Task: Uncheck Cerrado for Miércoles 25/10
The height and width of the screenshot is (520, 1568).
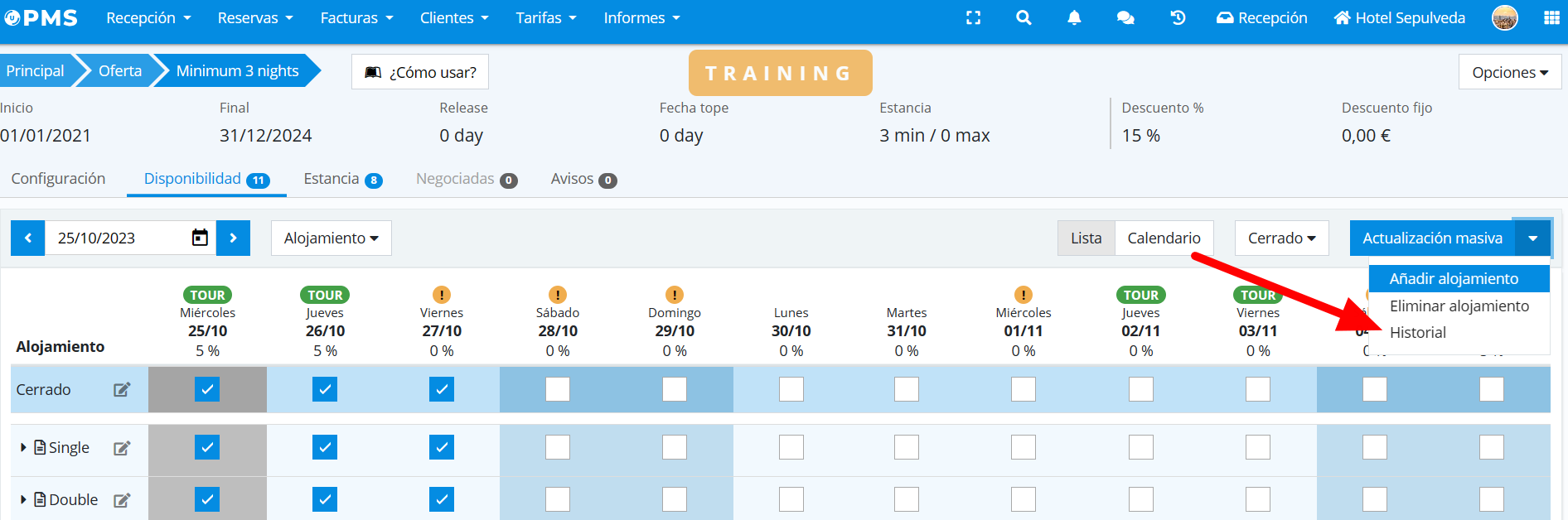Action: point(207,389)
